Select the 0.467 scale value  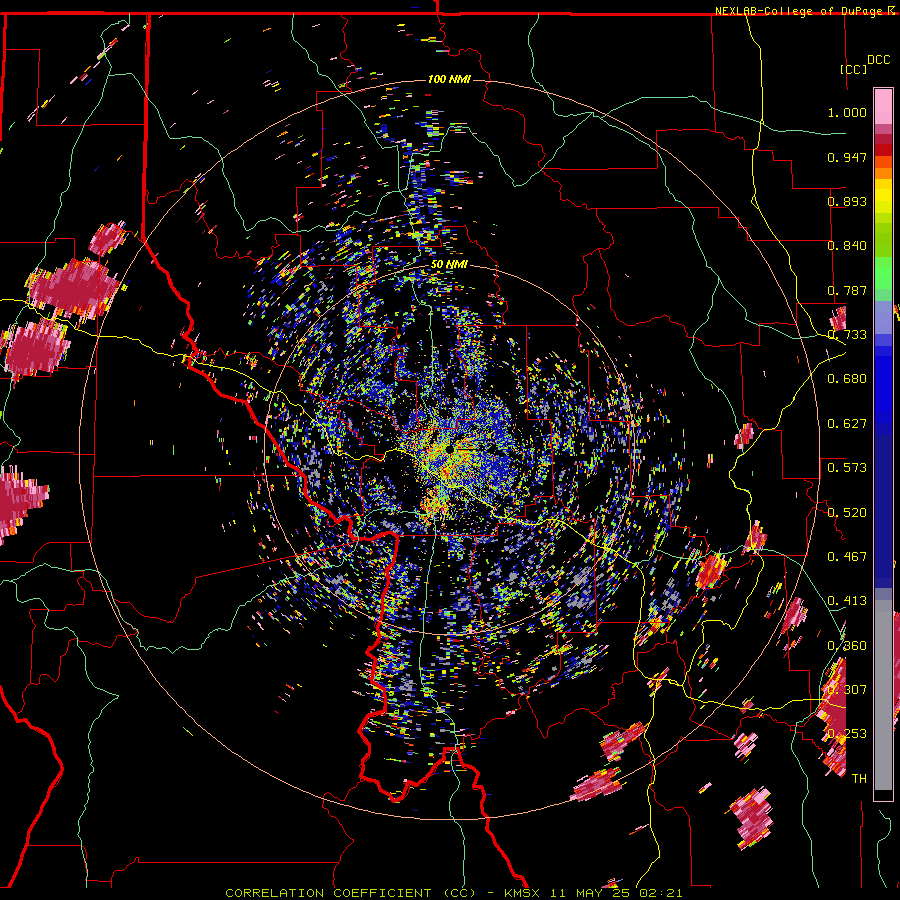[x=847, y=556]
